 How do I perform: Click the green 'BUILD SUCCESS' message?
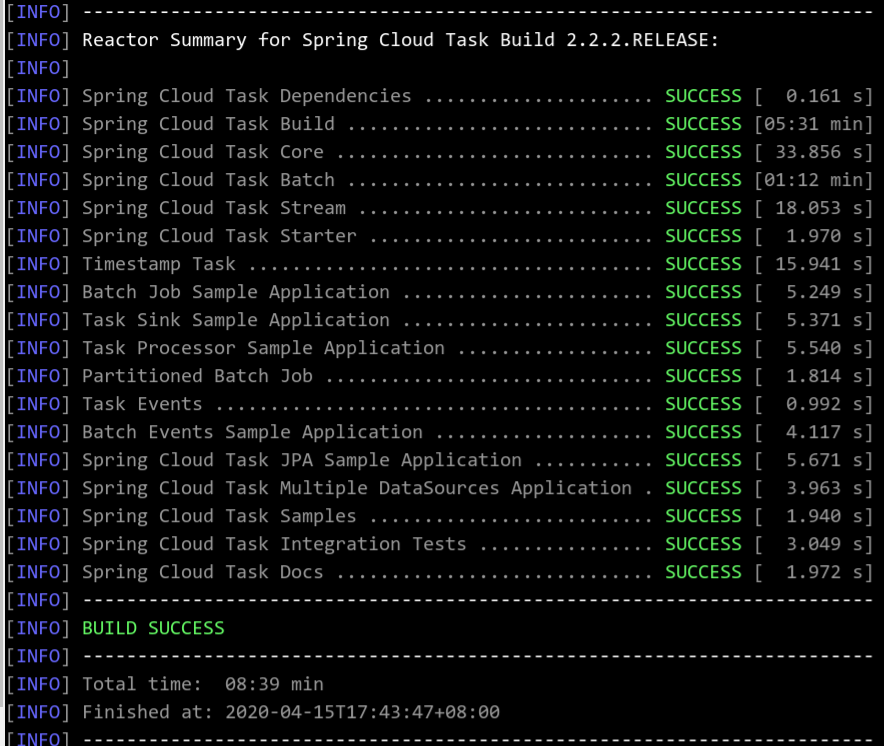pyautogui.click(x=153, y=628)
